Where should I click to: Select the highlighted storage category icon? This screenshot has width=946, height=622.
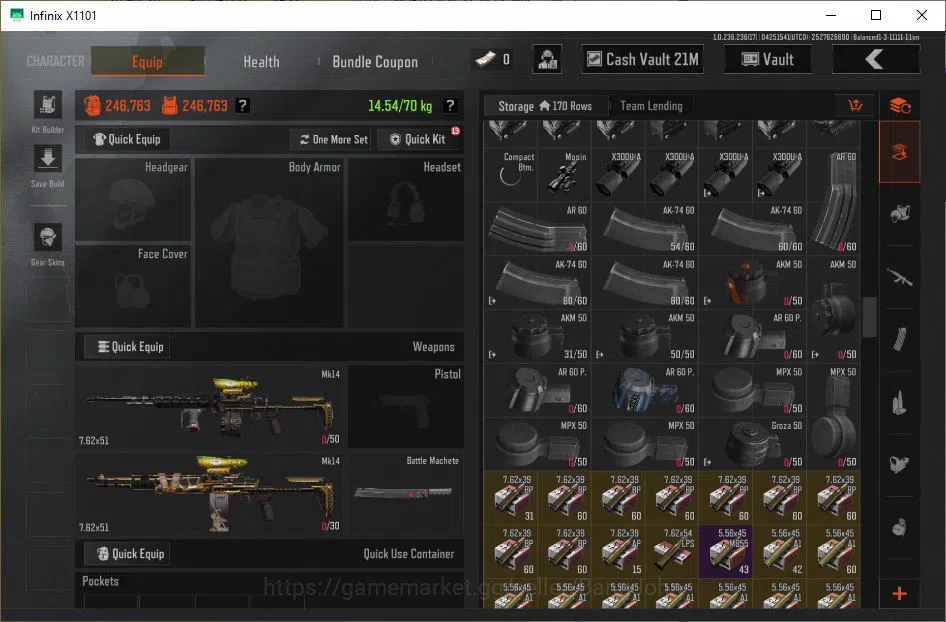point(900,152)
